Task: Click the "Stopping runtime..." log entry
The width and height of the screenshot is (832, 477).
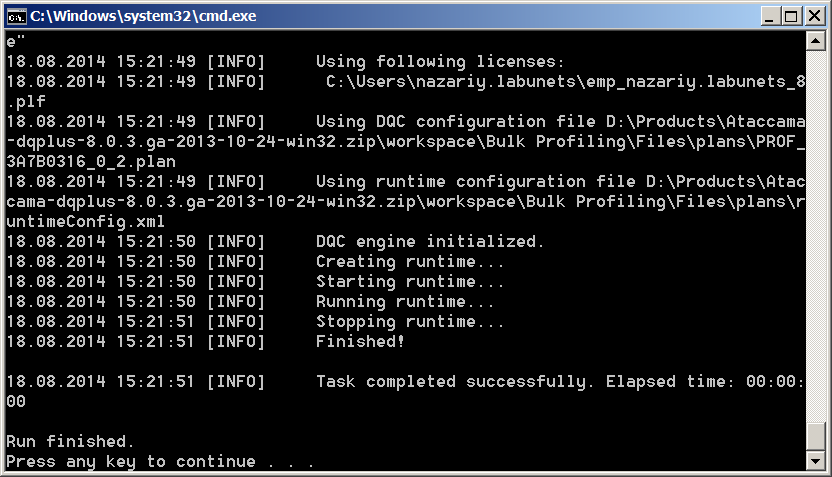Action: point(410,321)
